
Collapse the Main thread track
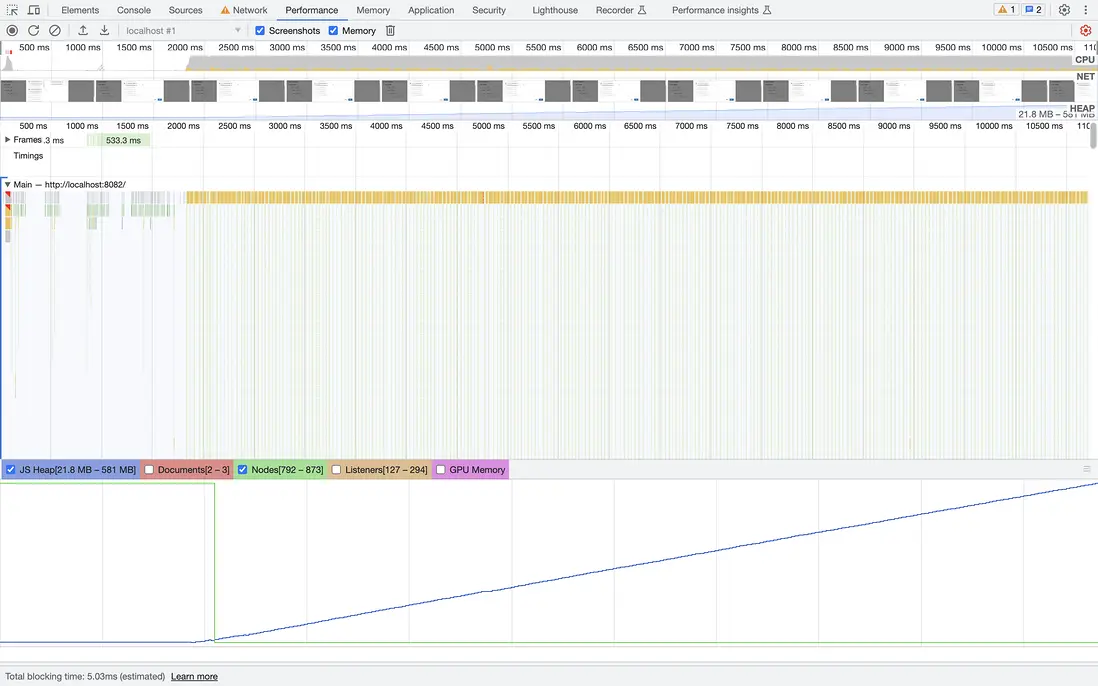(x=8, y=185)
